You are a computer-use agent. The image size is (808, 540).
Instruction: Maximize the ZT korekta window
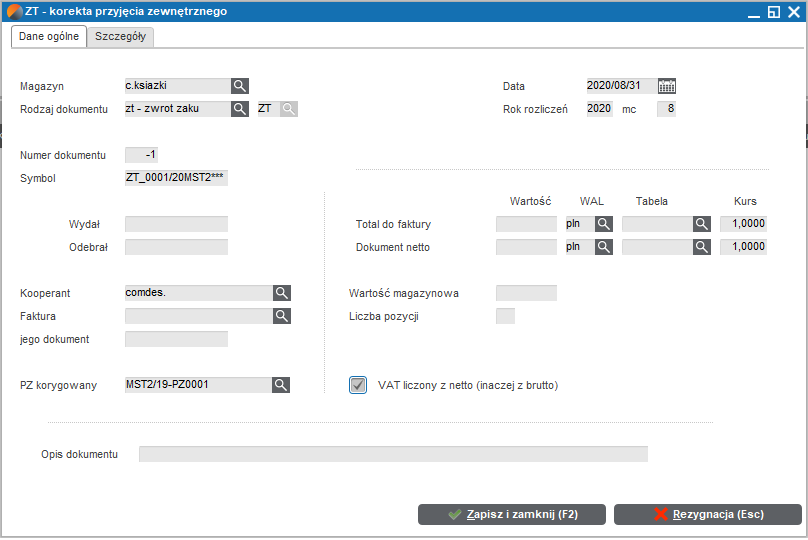(773, 12)
